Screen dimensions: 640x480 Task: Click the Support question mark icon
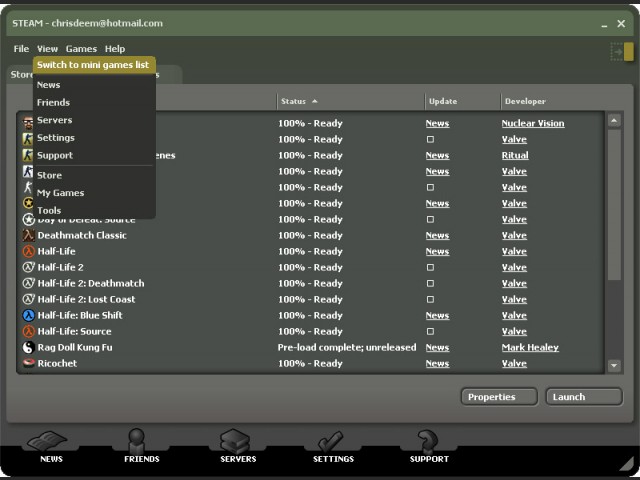click(x=428, y=441)
